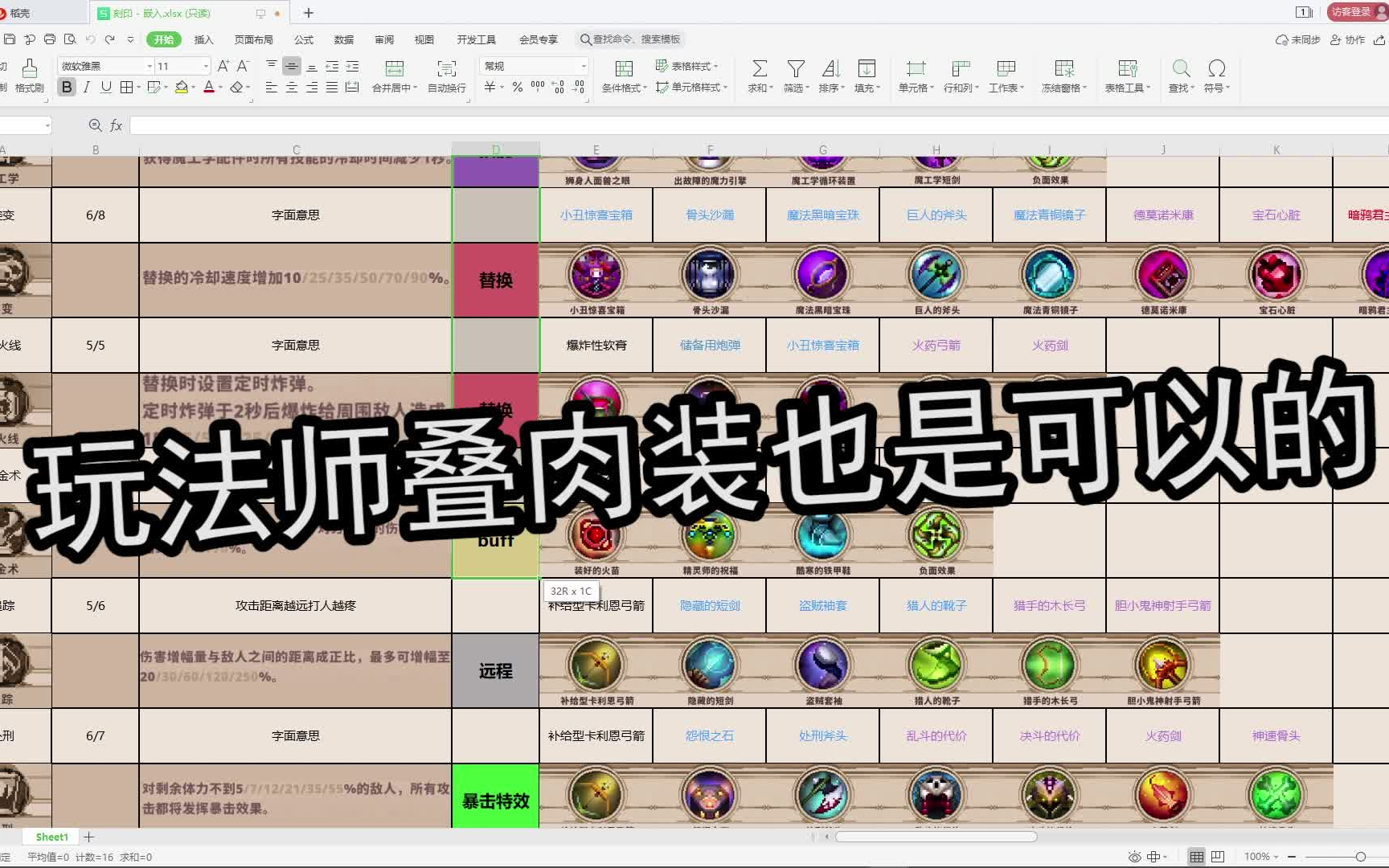Click the formula bar input field
The width and height of the screenshot is (1389, 868).
click(x=759, y=125)
